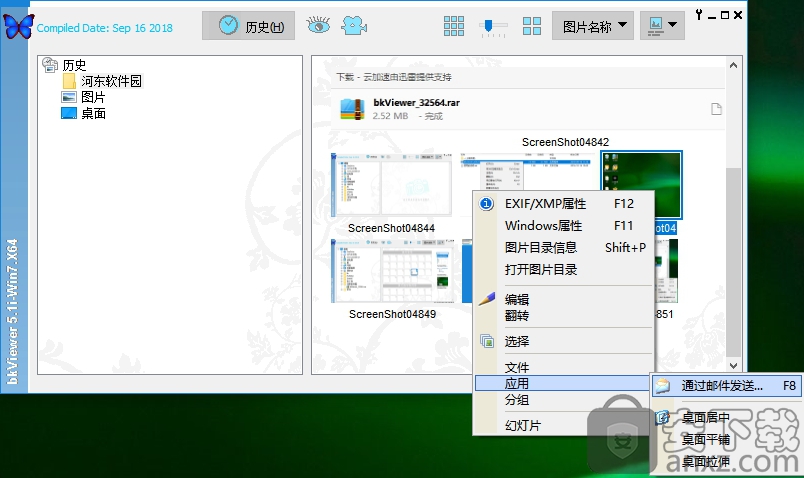Click the Compiled Date: Sep 16 2018 text
The width and height of the screenshot is (804, 478).
pos(105,28)
